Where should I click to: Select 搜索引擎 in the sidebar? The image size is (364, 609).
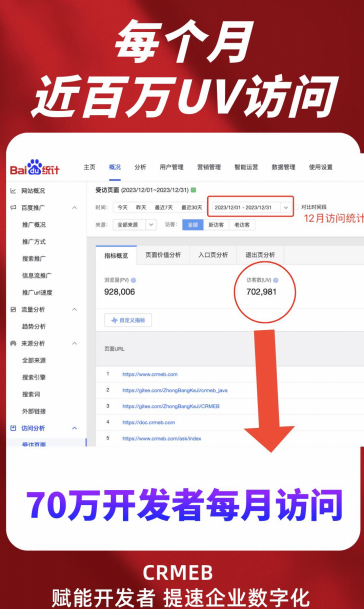[x=34, y=377]
